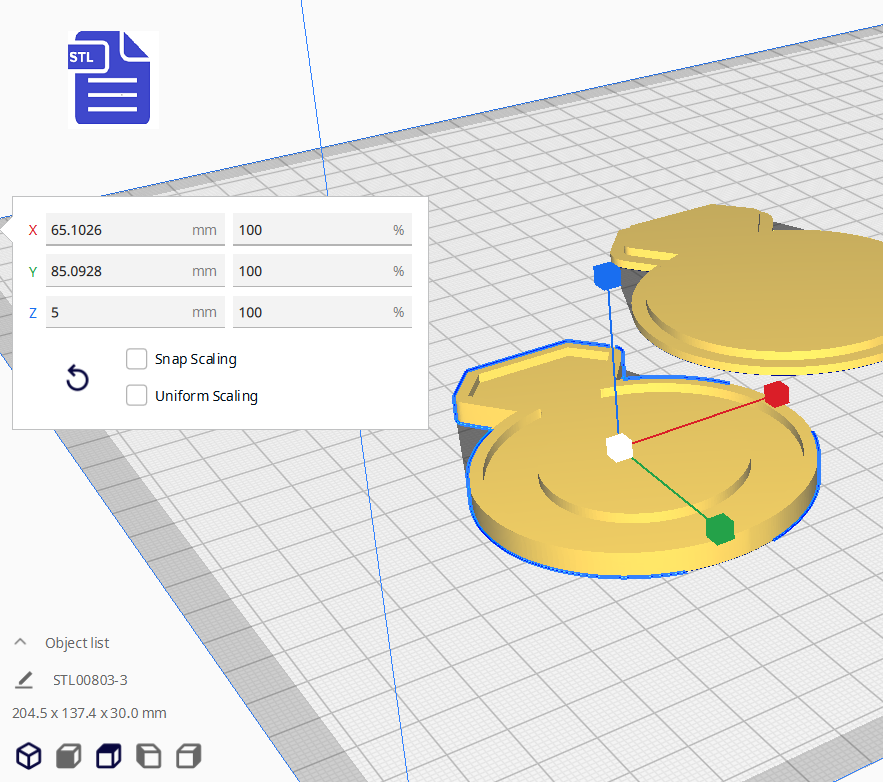Click the STL file icon

[113, 78]
